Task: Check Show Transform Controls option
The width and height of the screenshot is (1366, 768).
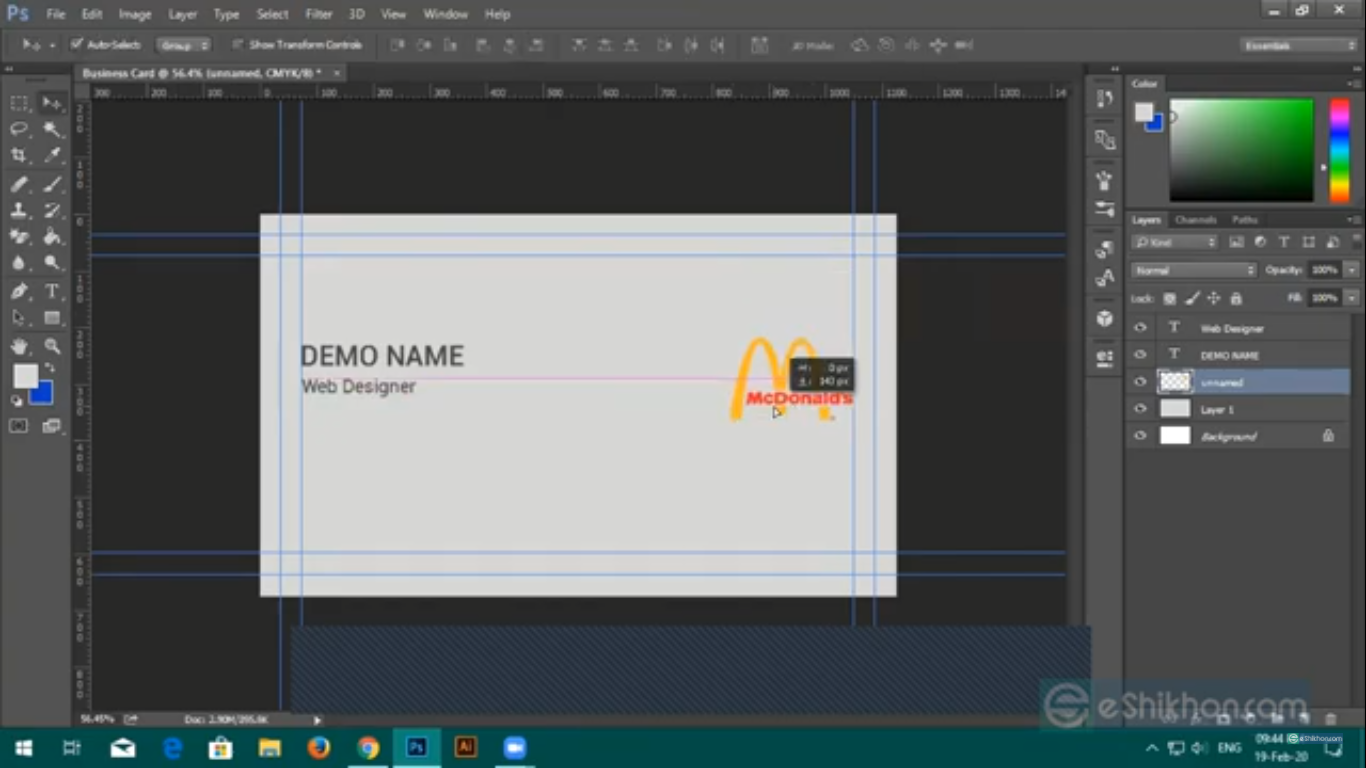Action: tap(238, 45)
